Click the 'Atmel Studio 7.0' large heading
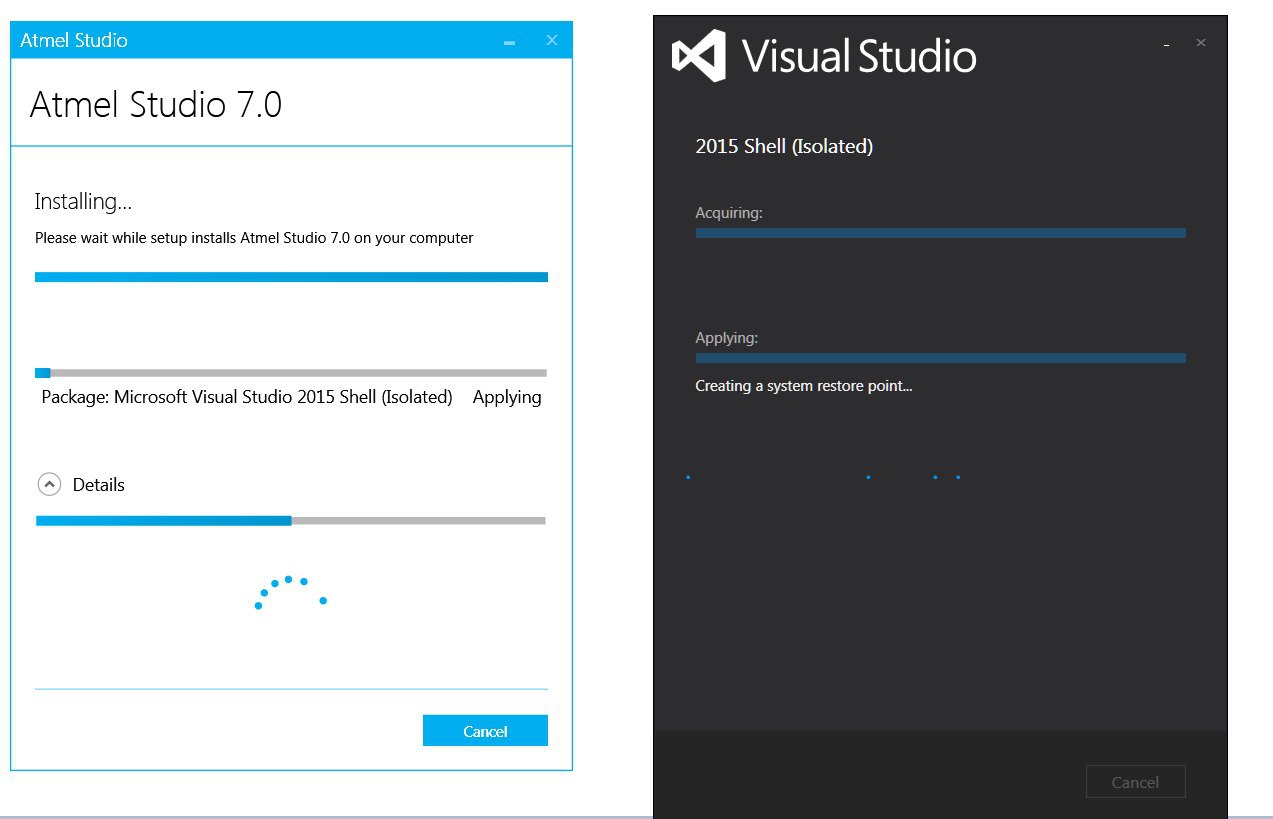The height and width of the screenshot is (819, 1273). coord(156,104)
